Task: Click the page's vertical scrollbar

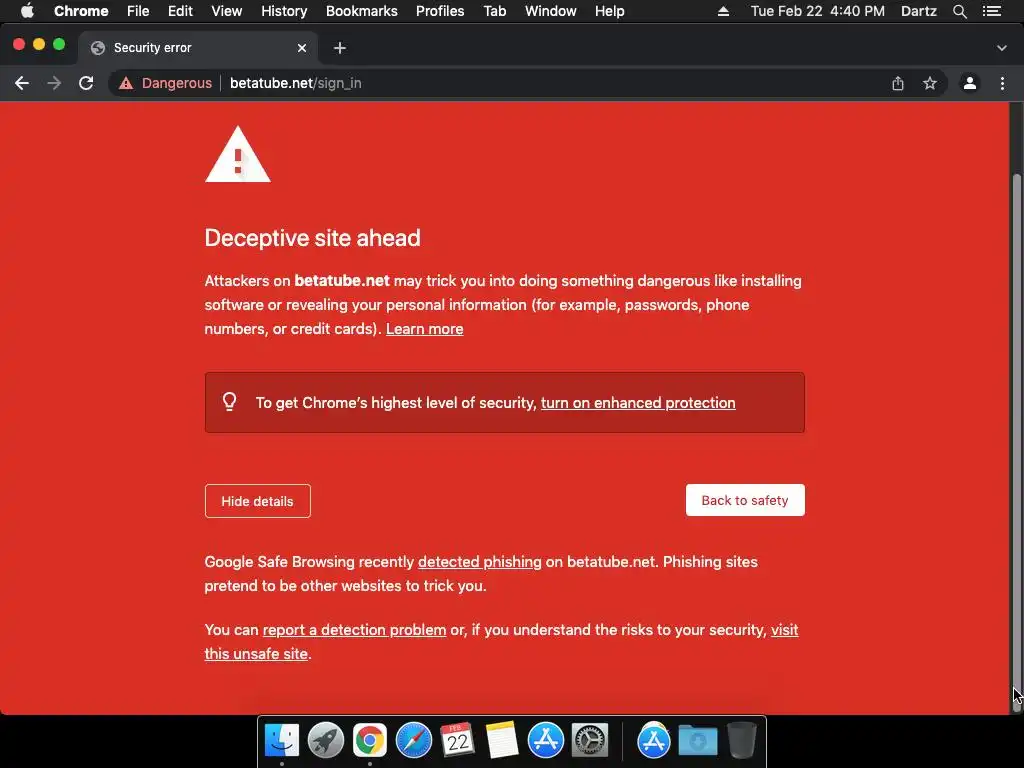Action: tap(1016, 444)
